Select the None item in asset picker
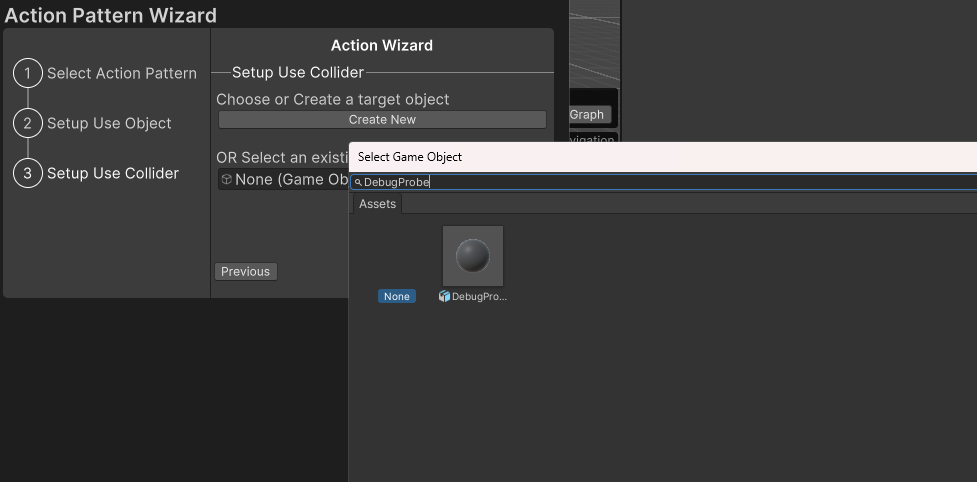The width and height of the screenshot is (977, 482). (x=397, y=297)
